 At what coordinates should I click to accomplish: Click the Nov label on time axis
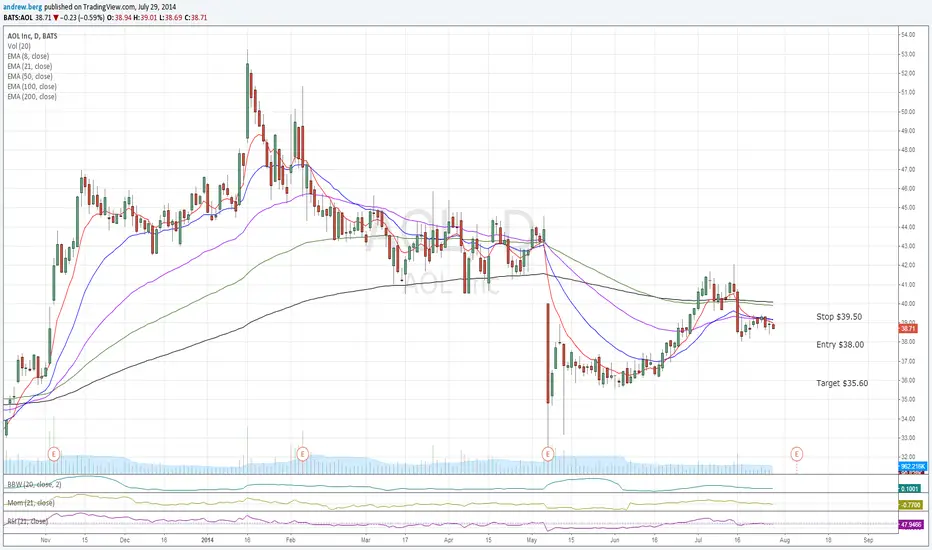46,540
